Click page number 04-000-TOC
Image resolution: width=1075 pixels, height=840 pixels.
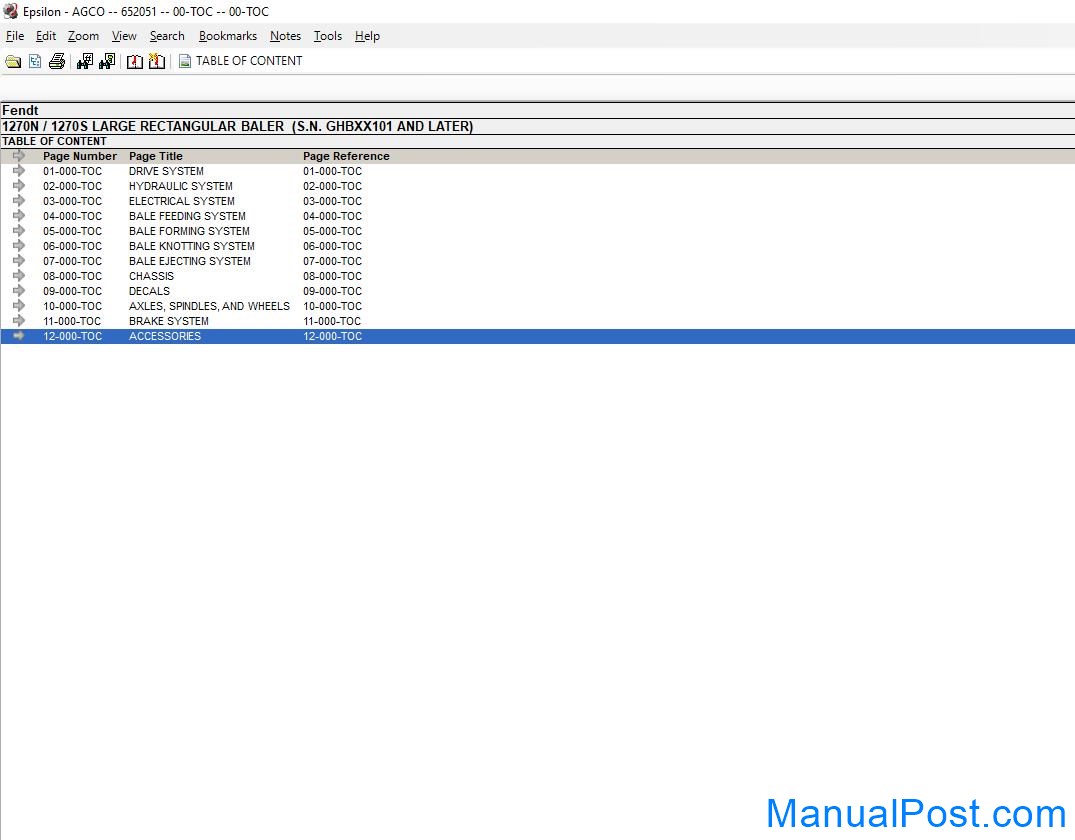point(73,216)
